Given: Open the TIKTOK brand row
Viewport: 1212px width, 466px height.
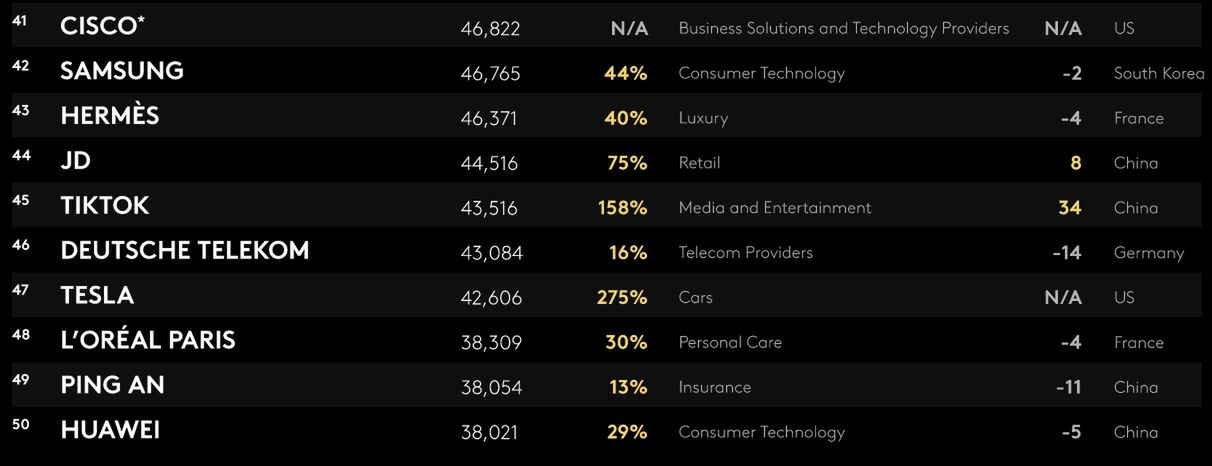Looking at the screenshot, I should 105,206.
